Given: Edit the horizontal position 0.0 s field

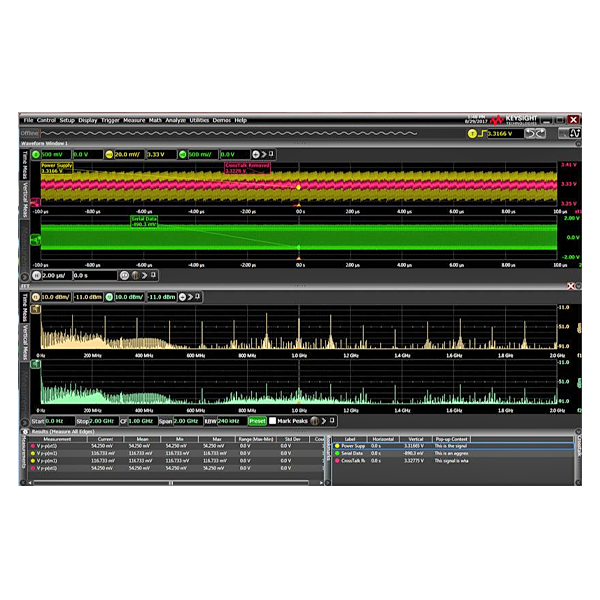Looking at the screenshot, I should tap(95, 276).
